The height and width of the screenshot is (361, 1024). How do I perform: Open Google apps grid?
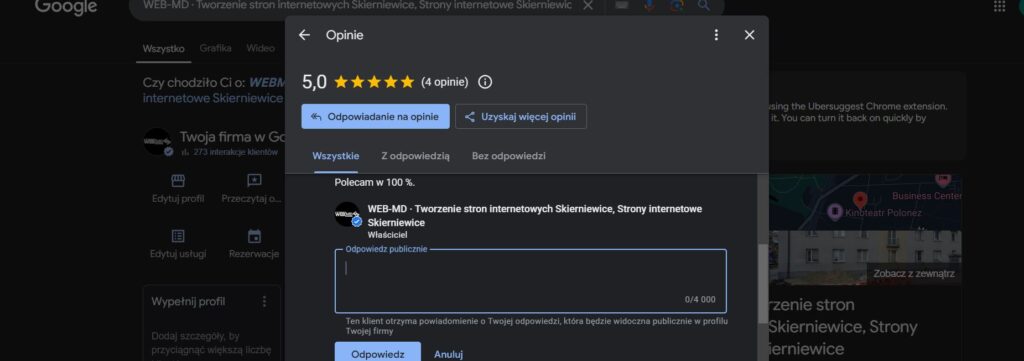point(999,6)
